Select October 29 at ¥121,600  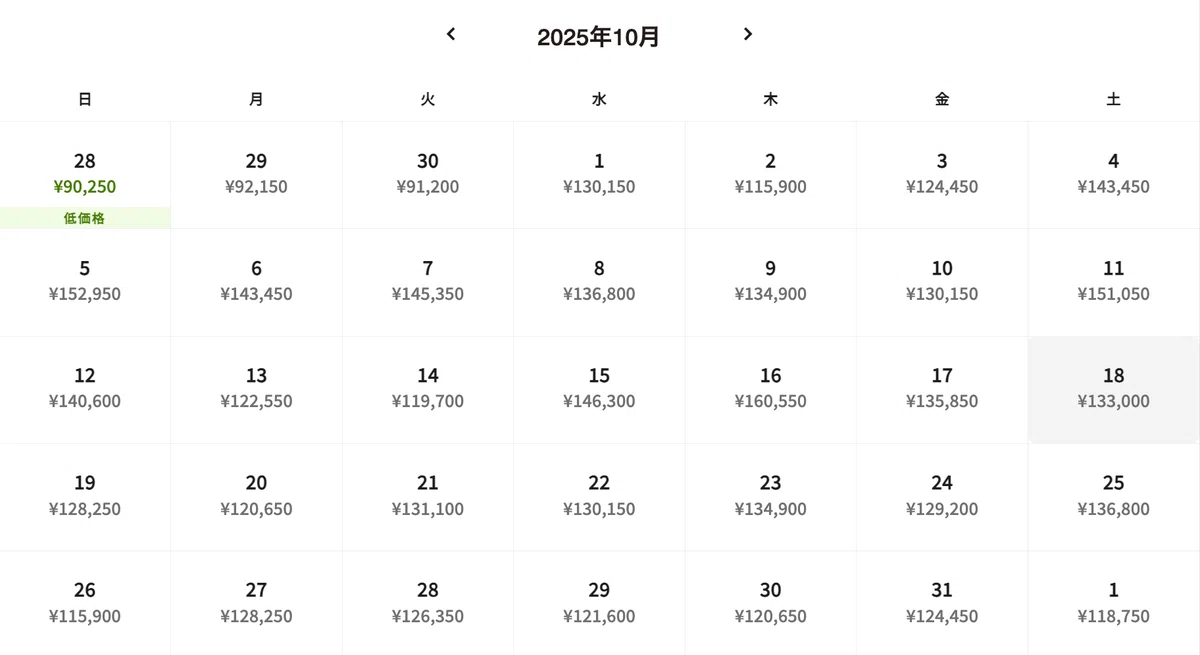pyautogui.click(x=599, y=604)
